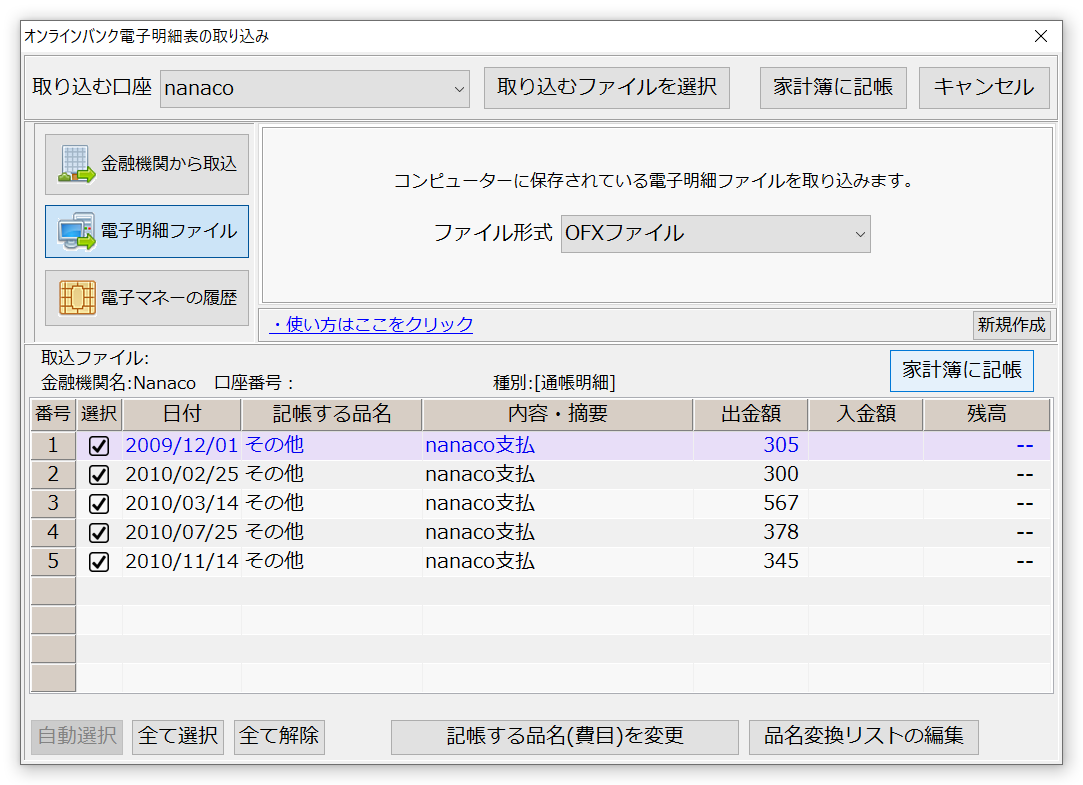Image resolution: width=1083 pixels, height=785 pixels.
Task: Click 取り込むファイルを選択 to choose a file
Action: [x=606, y=88]
